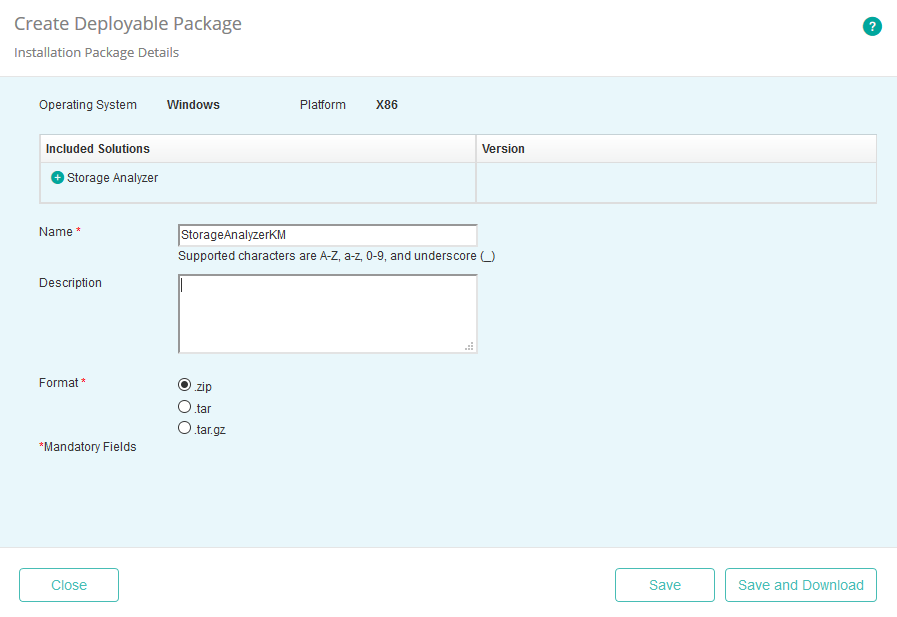Click the Create Deployable Package title
897x617 pixels.
(128, 24)
